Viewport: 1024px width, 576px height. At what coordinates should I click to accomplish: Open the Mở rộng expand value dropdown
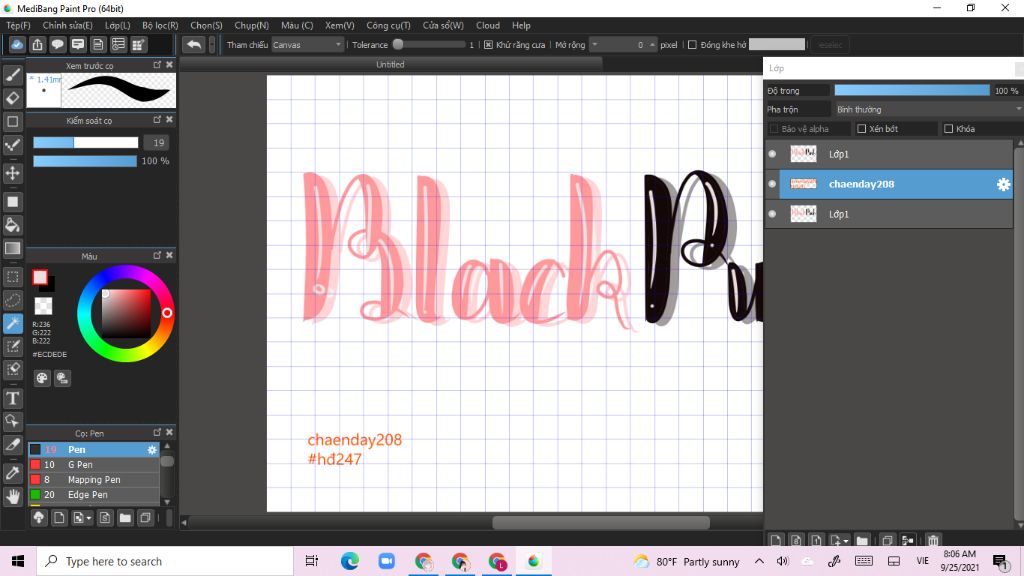click(594, 45)
